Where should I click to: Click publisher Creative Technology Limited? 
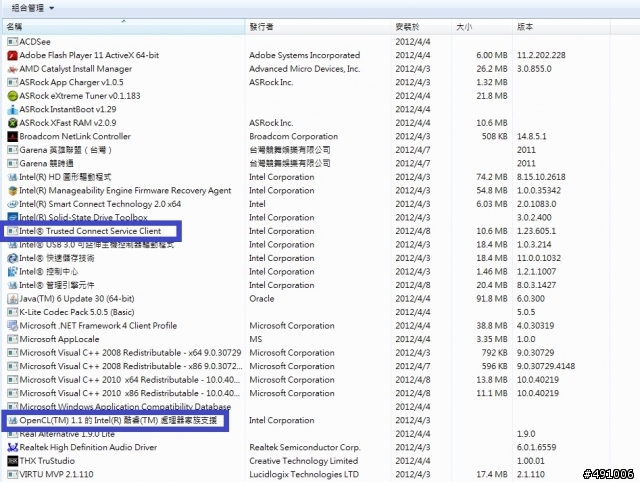[x=304, y=461]
